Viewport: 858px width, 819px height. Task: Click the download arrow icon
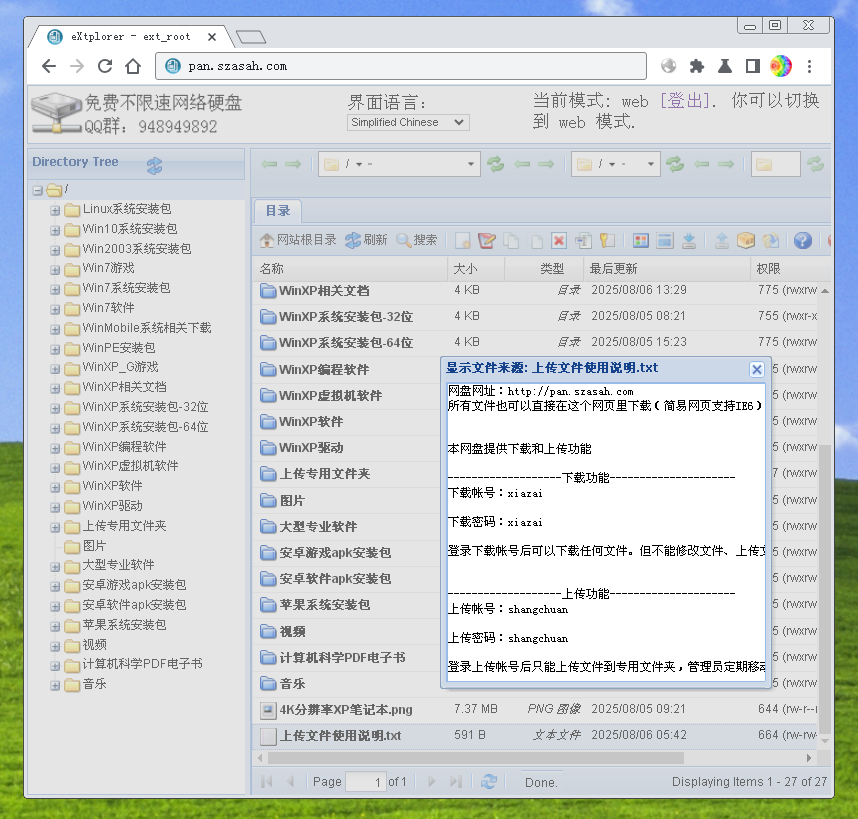[x=689, y=240]
